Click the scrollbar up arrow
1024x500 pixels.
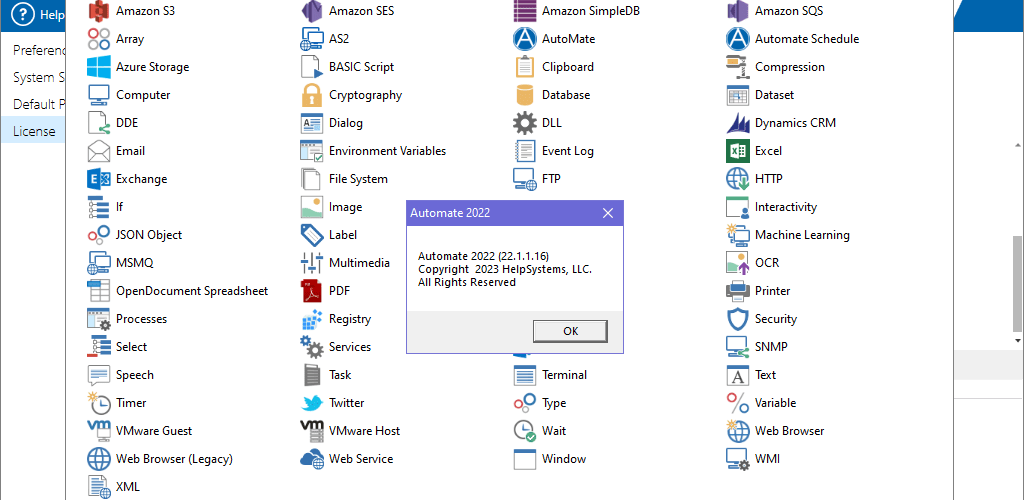[1017, 144]
